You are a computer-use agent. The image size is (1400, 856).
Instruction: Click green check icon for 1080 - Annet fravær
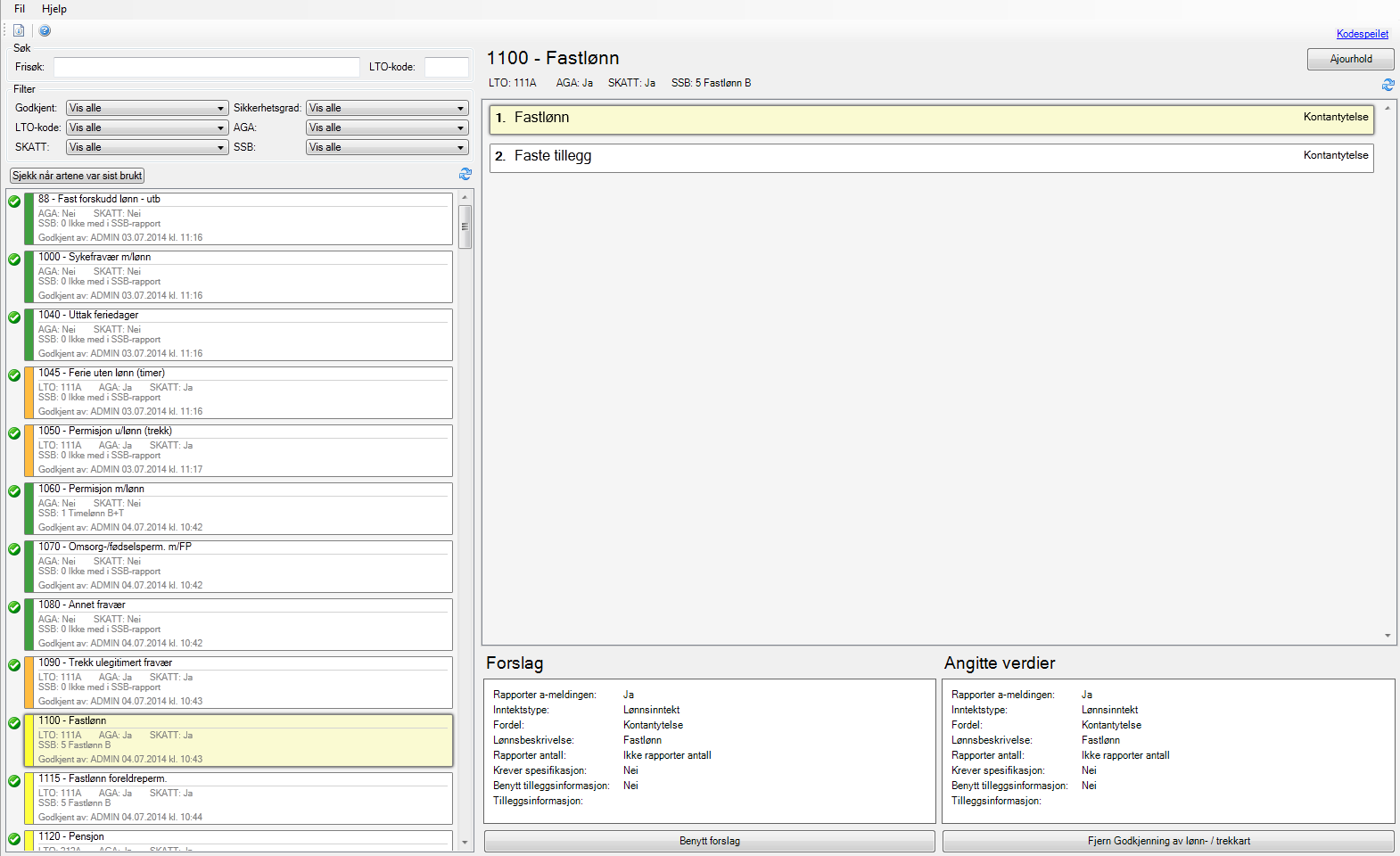click(14, 607)
